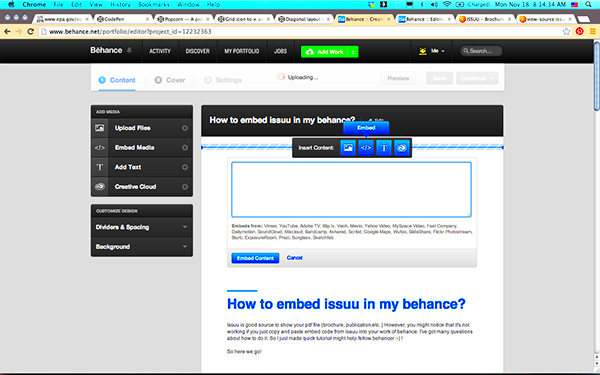600x375 pixels.
Task: Click inside the embed code text area
Action: (351, 189)
